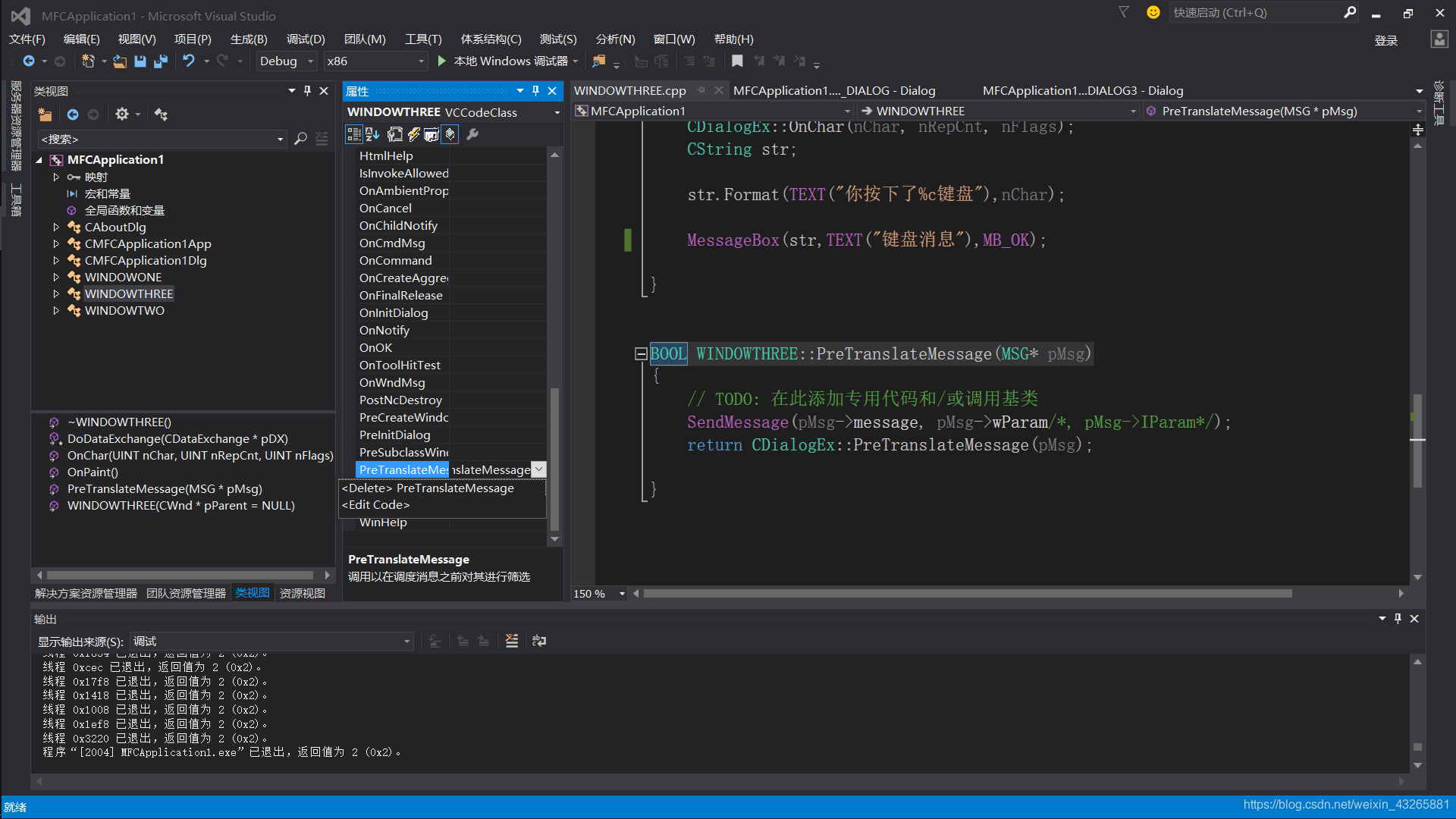This screenshot has height=819, width=1456.
Task: Toggle auto-hide pin on Output panel
Action: [1398, 619]
